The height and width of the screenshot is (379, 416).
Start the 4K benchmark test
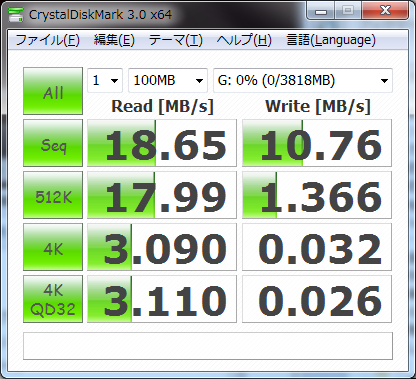[x=53, y=247]
